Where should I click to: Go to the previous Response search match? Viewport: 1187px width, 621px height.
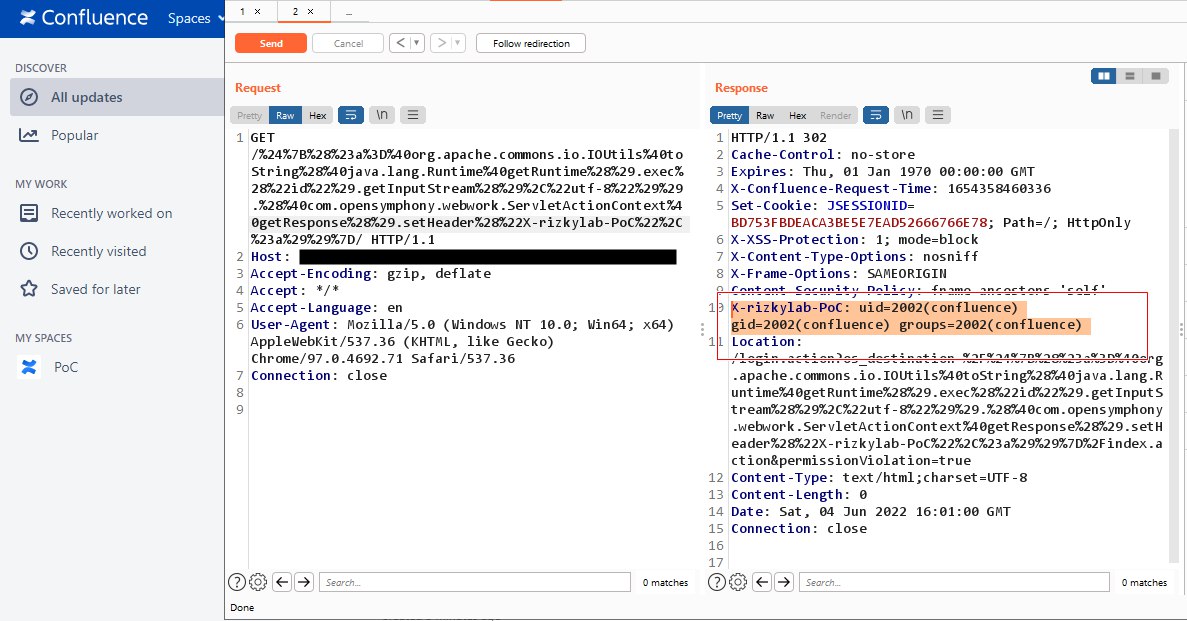(762, 582)
